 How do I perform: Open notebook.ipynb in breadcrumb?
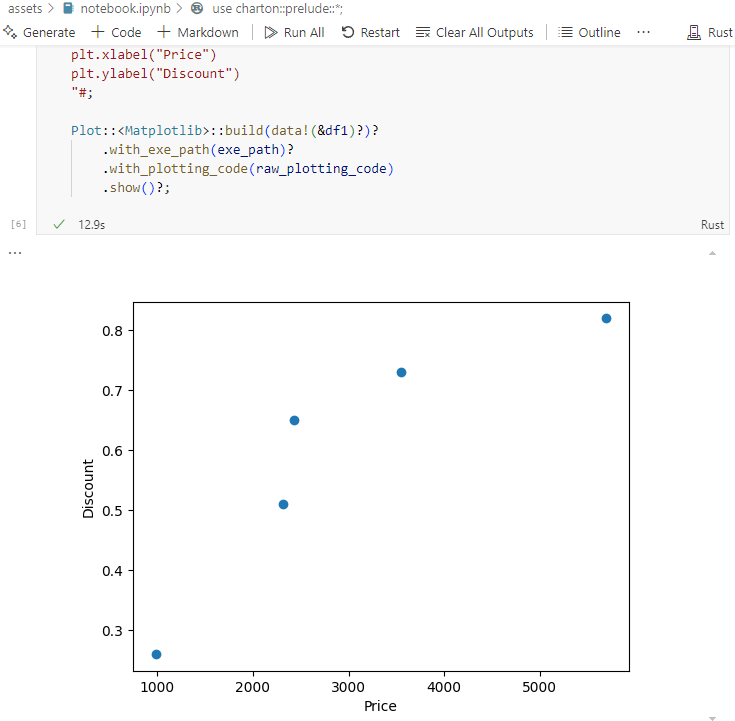118,8
